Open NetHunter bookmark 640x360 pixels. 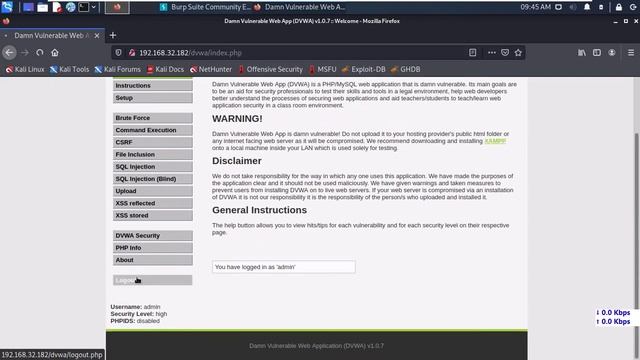211,69
